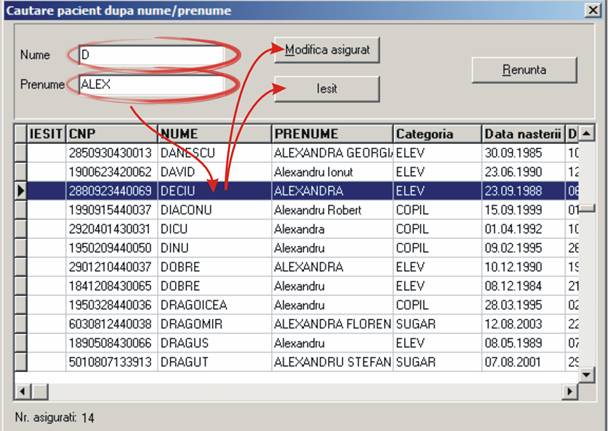Click the Nume input field
608x431 pixels.
tap(150, 54)
